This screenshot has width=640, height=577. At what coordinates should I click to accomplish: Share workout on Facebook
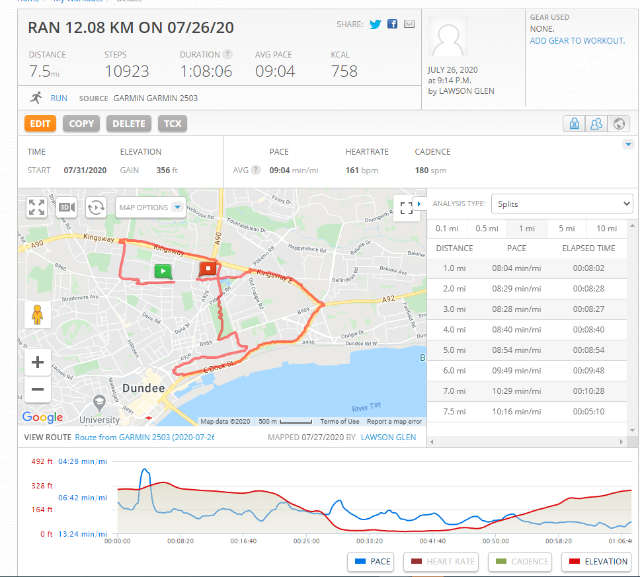click(x=392, y=24)
